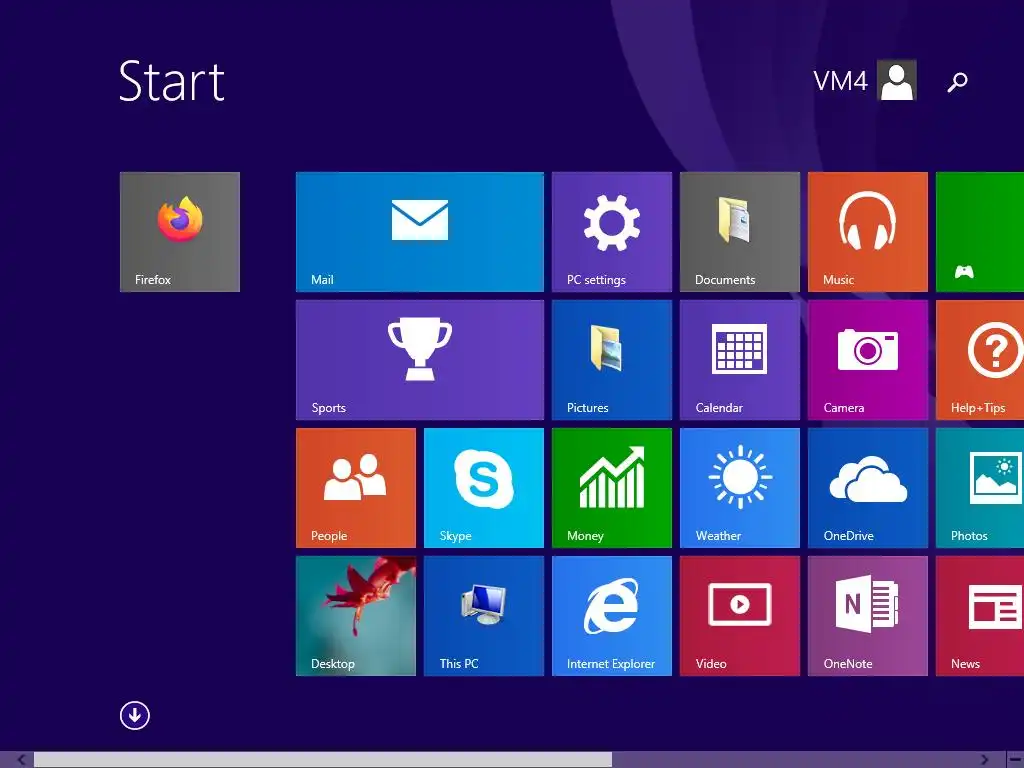
Task: Show all apps with down arrow button
Action: click(135, 715)
